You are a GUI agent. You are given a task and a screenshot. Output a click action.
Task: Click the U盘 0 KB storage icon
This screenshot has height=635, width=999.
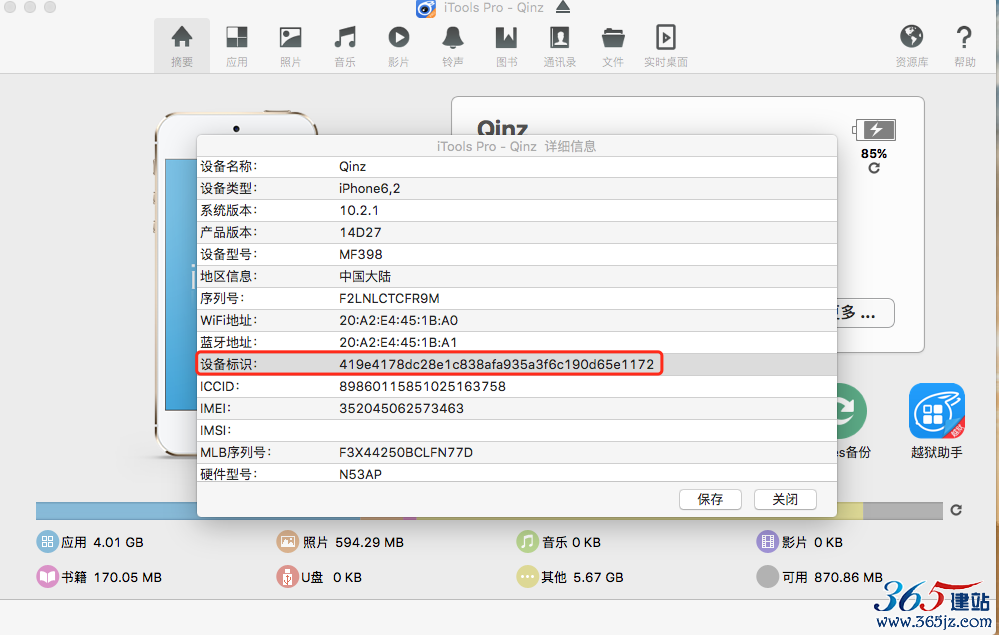287,577
